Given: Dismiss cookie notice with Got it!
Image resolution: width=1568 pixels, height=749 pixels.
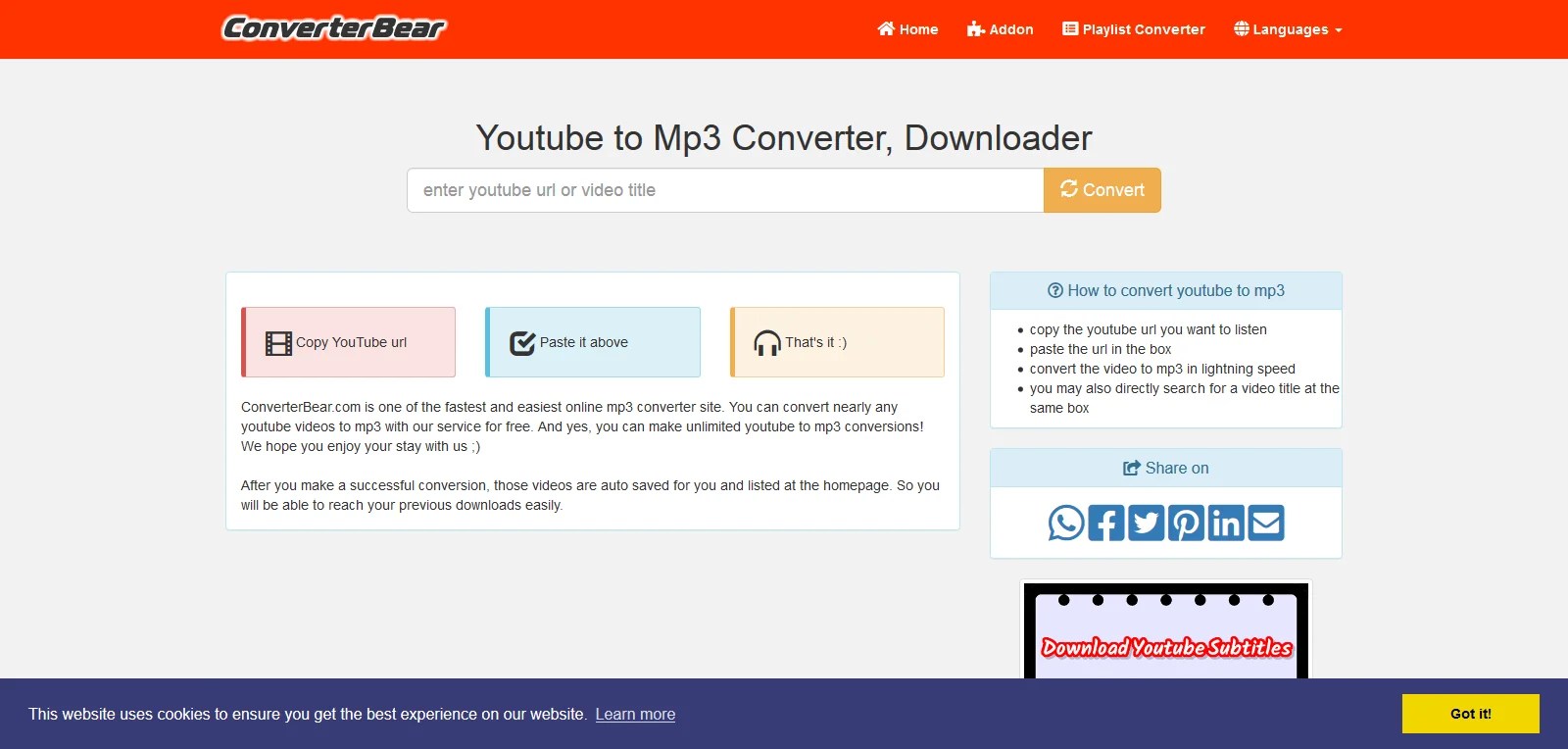Looking at the screenshot, I should click(1471, 714).
